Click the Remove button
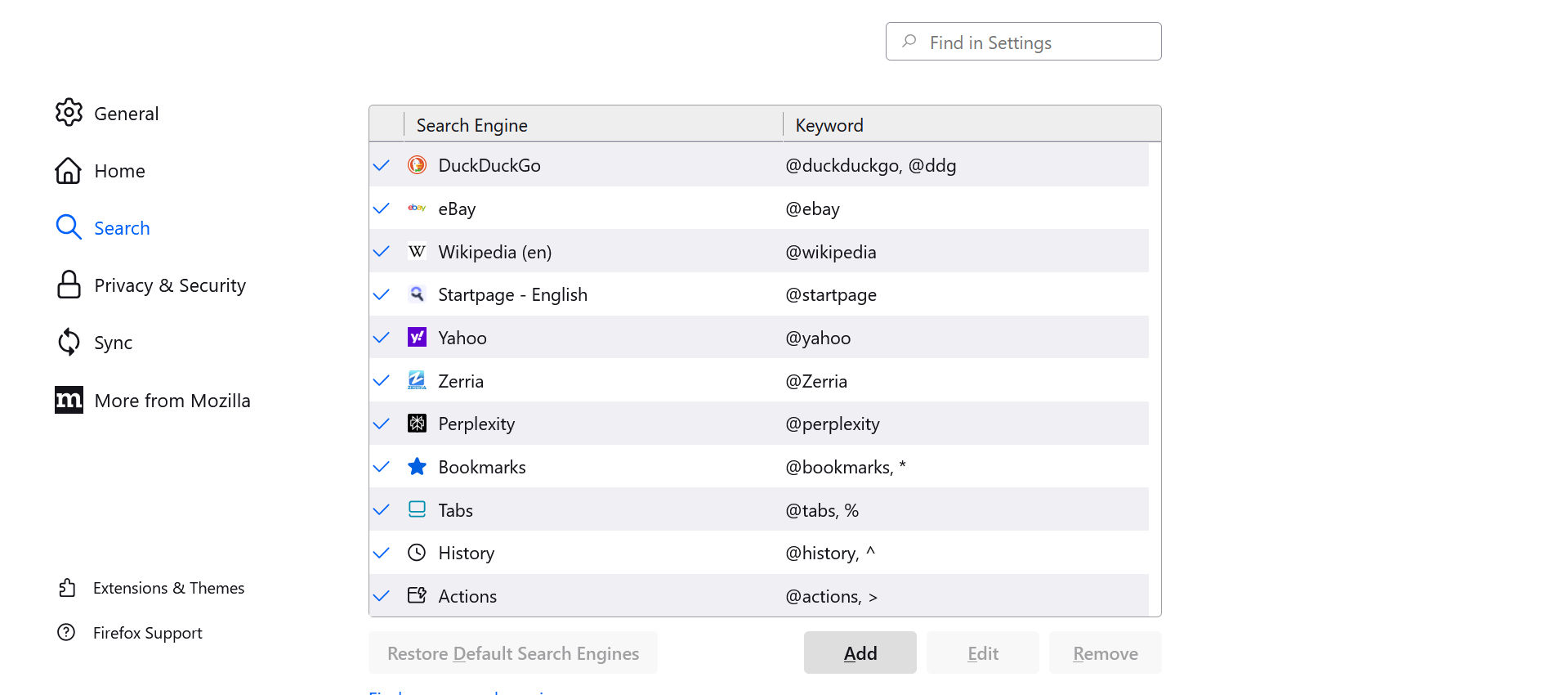 tap(1105, 652)
